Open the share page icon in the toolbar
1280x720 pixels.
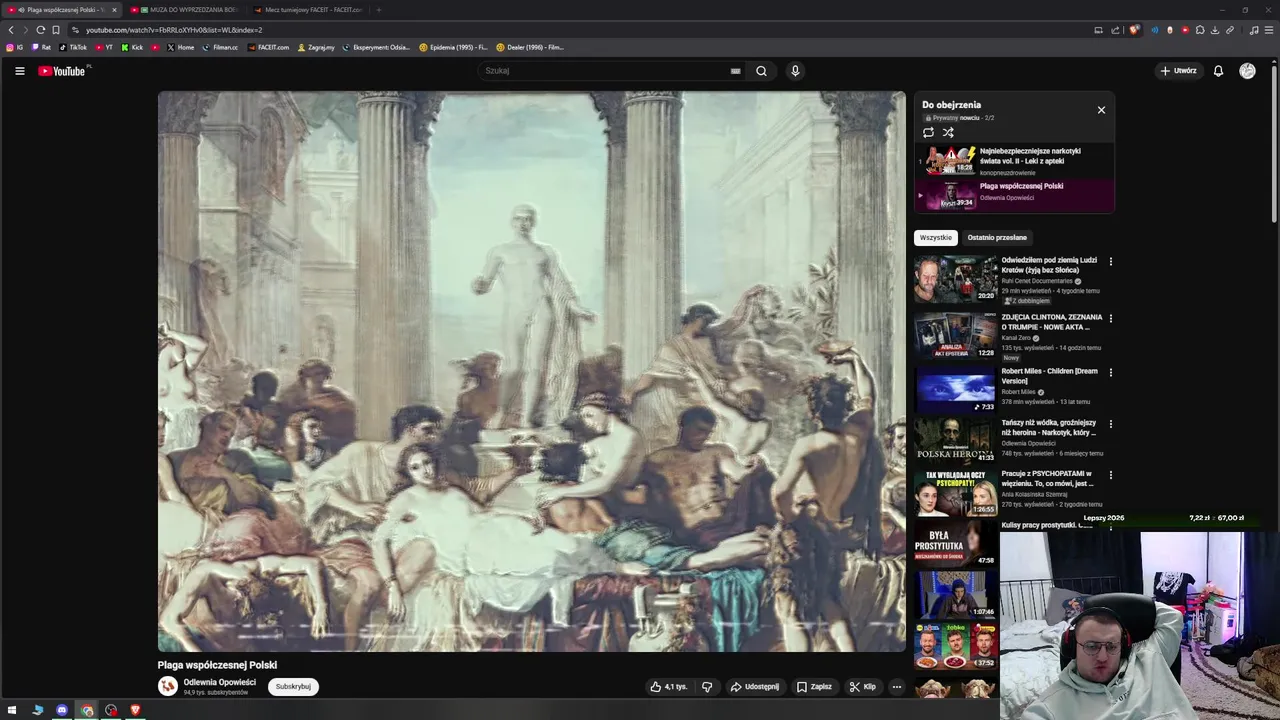click(x=1115, y=30)
